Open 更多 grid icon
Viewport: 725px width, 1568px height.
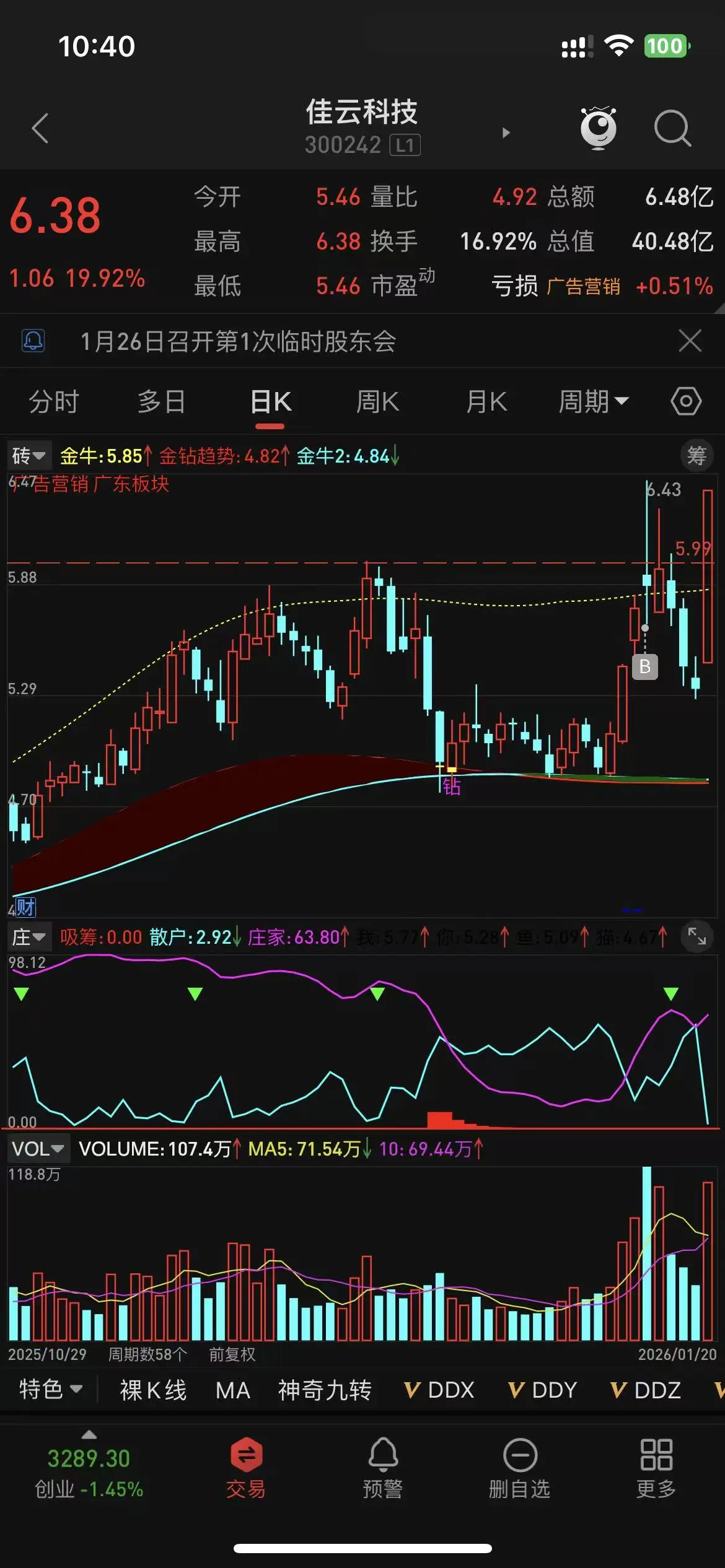point(656,1468)
